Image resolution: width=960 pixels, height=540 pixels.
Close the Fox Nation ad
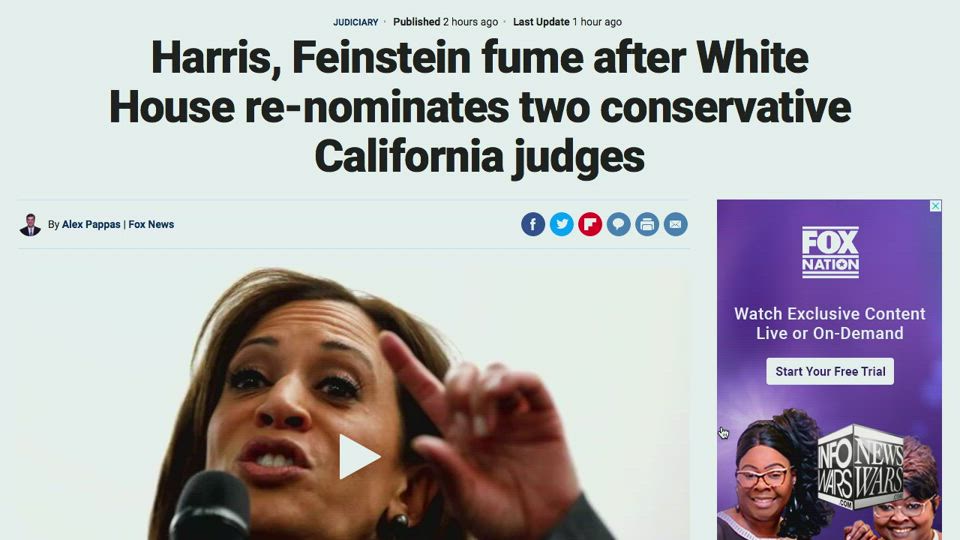tap(936, 206)
